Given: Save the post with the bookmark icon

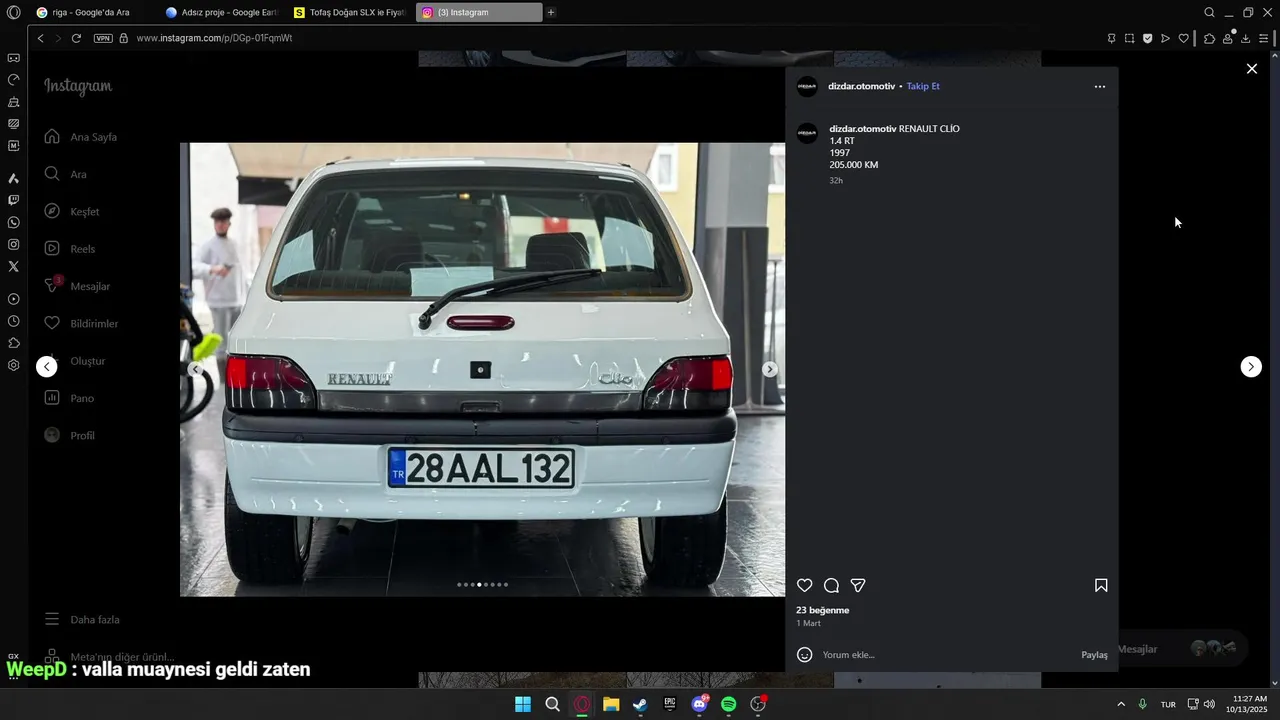Looking at the screenshot, I should 1101,586.
